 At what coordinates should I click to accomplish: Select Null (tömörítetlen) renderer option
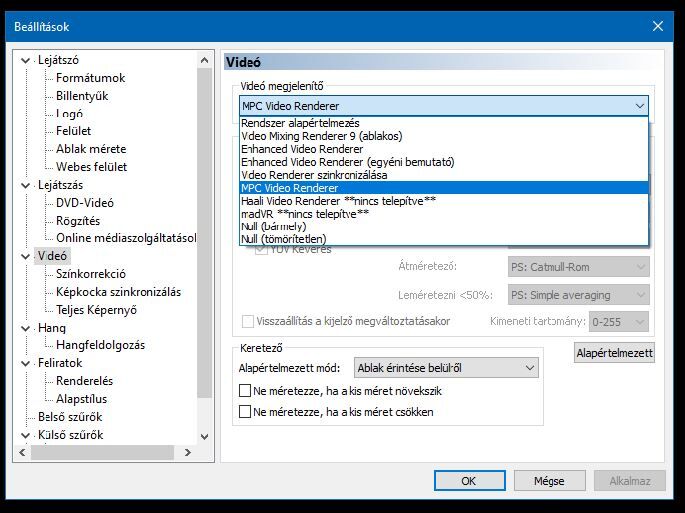(x=444, y=239)
